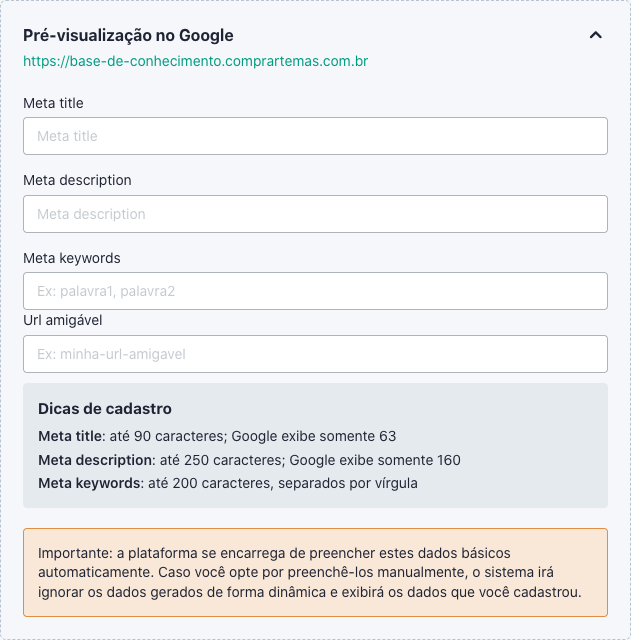Screen dimensions: 631x640
Task: Click the "separados por vírgula" tip text
Action: 348,483
